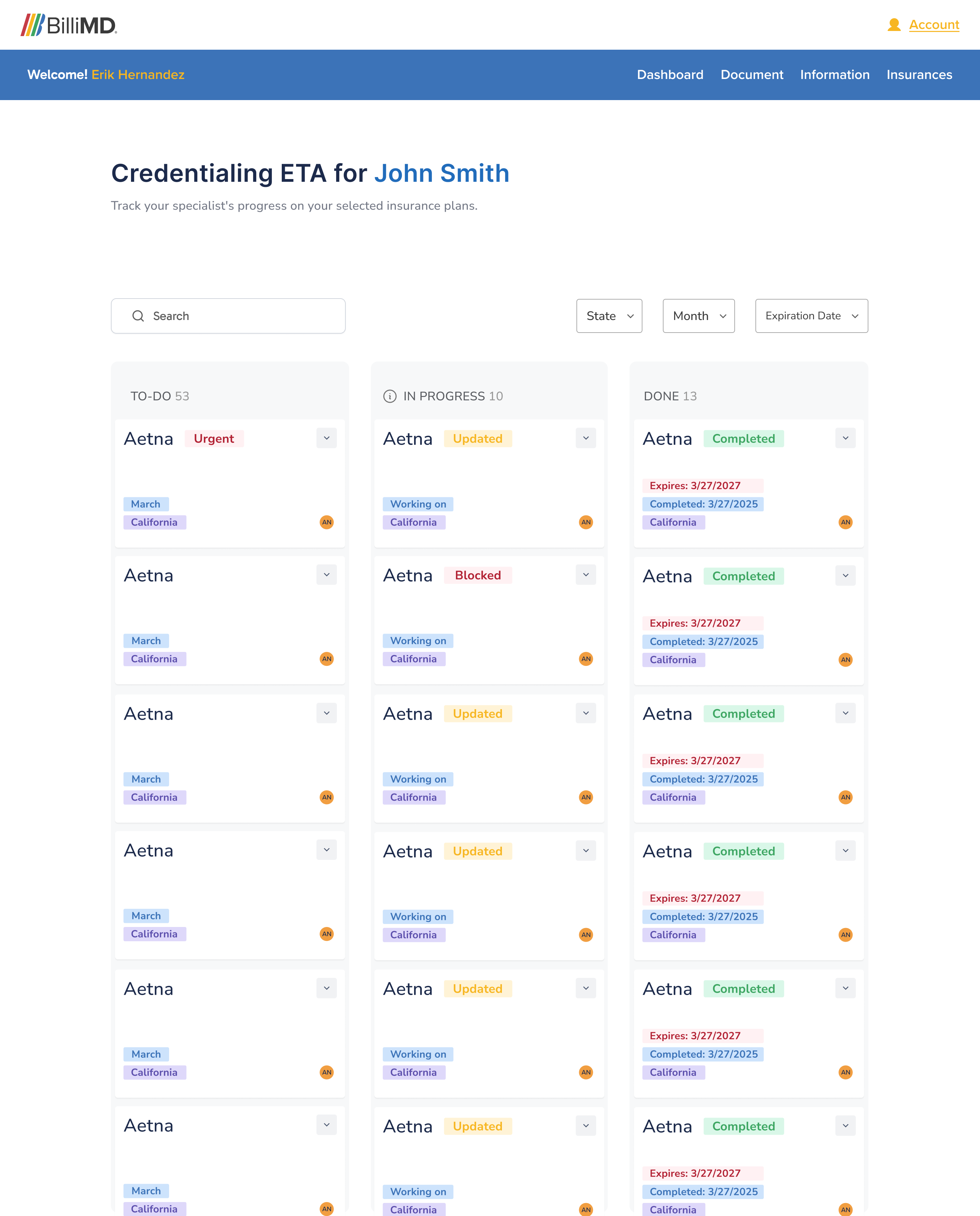980x1216 pixels.
Task: Click AN avatar on third Done card
Action: 845,797
